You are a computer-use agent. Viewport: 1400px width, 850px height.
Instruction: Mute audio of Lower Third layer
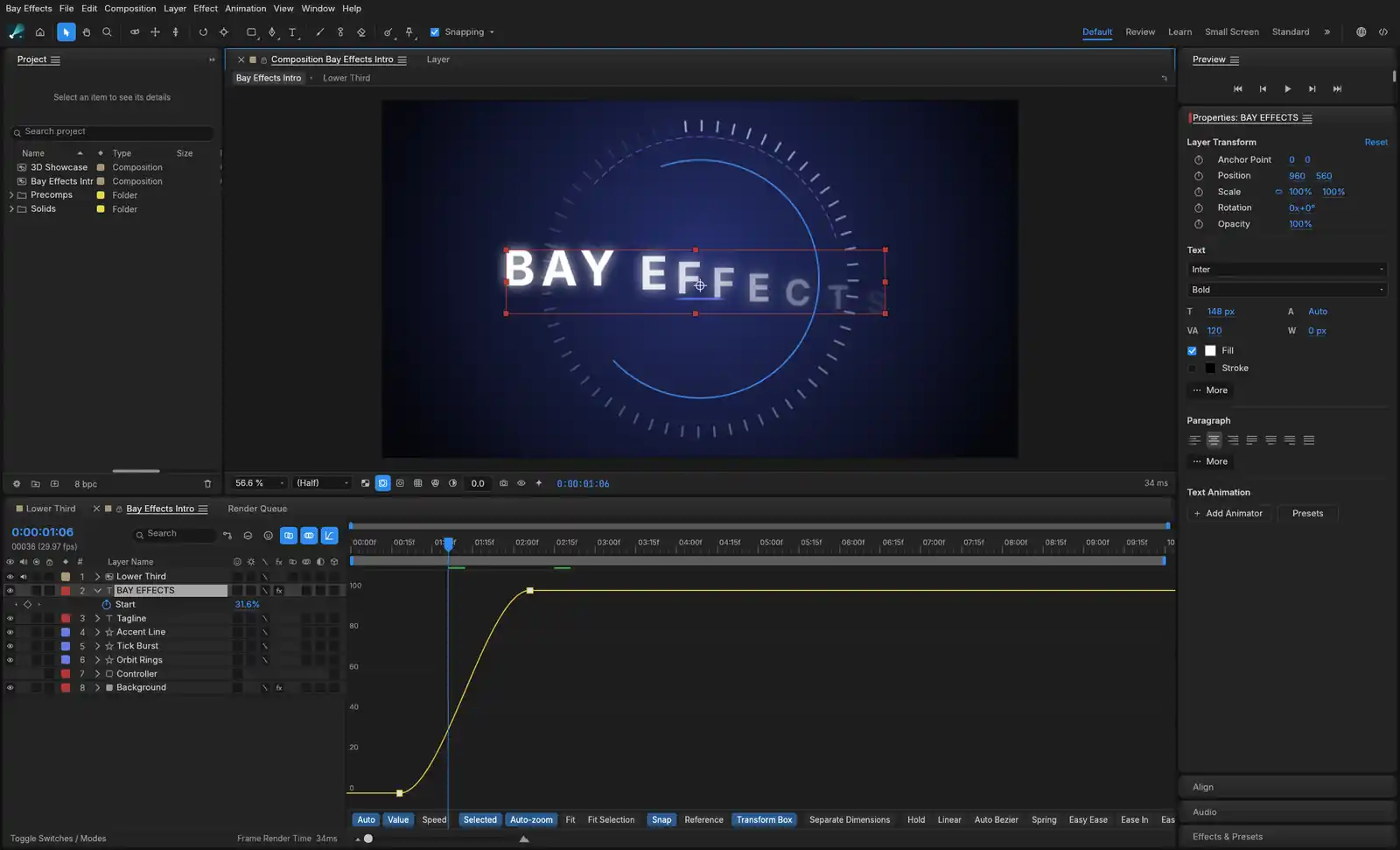tap(24, 577)
